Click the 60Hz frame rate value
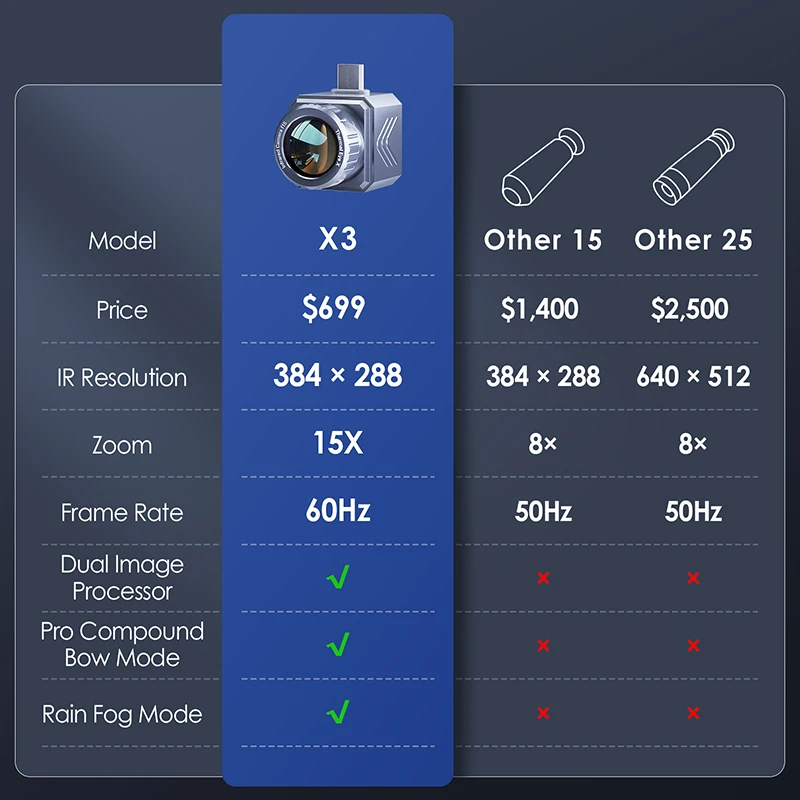Image resolution: width=800 pixels, height=800 pixels. click(338, 511)
